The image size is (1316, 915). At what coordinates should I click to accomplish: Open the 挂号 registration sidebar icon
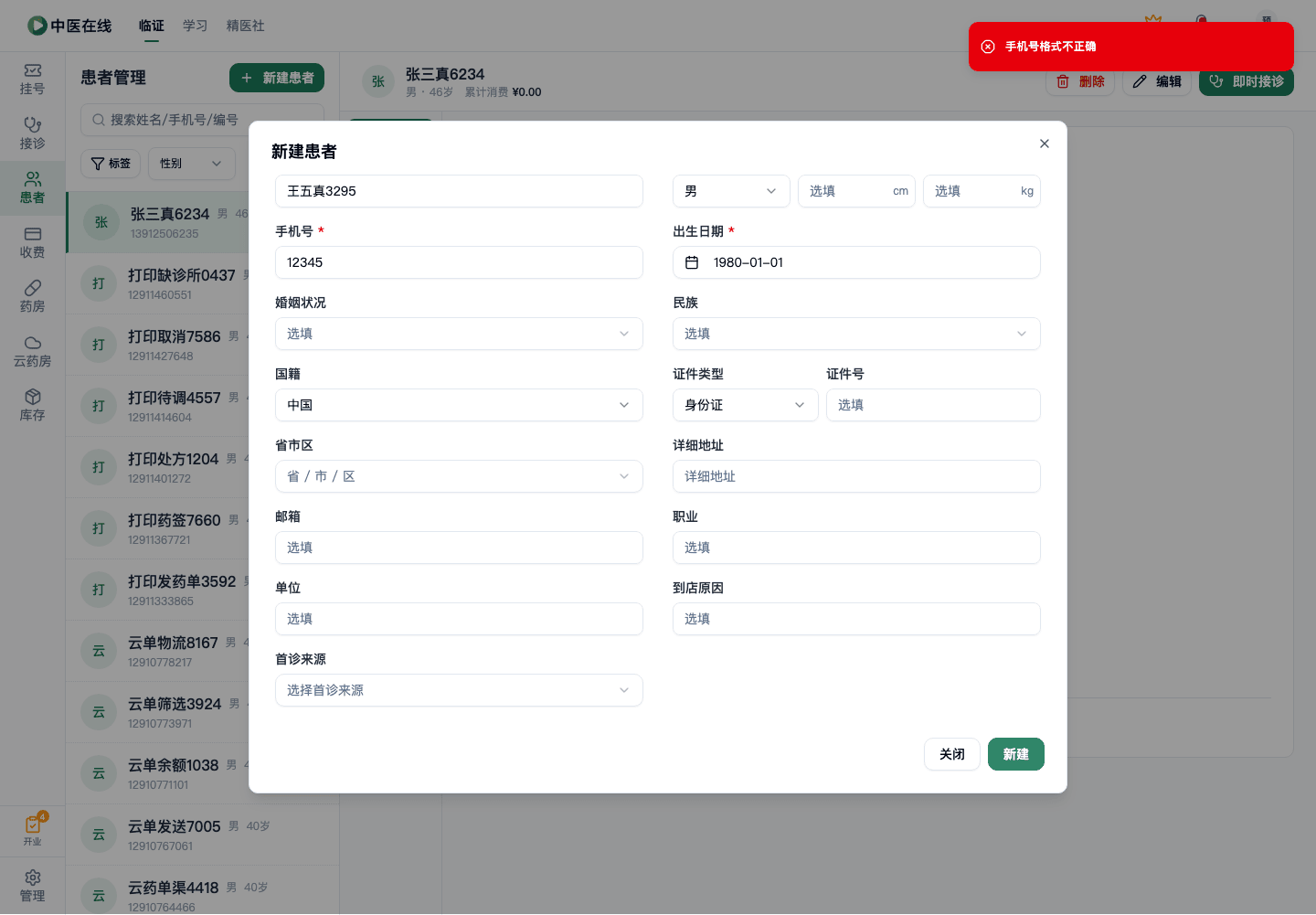(x=32, y=80)
